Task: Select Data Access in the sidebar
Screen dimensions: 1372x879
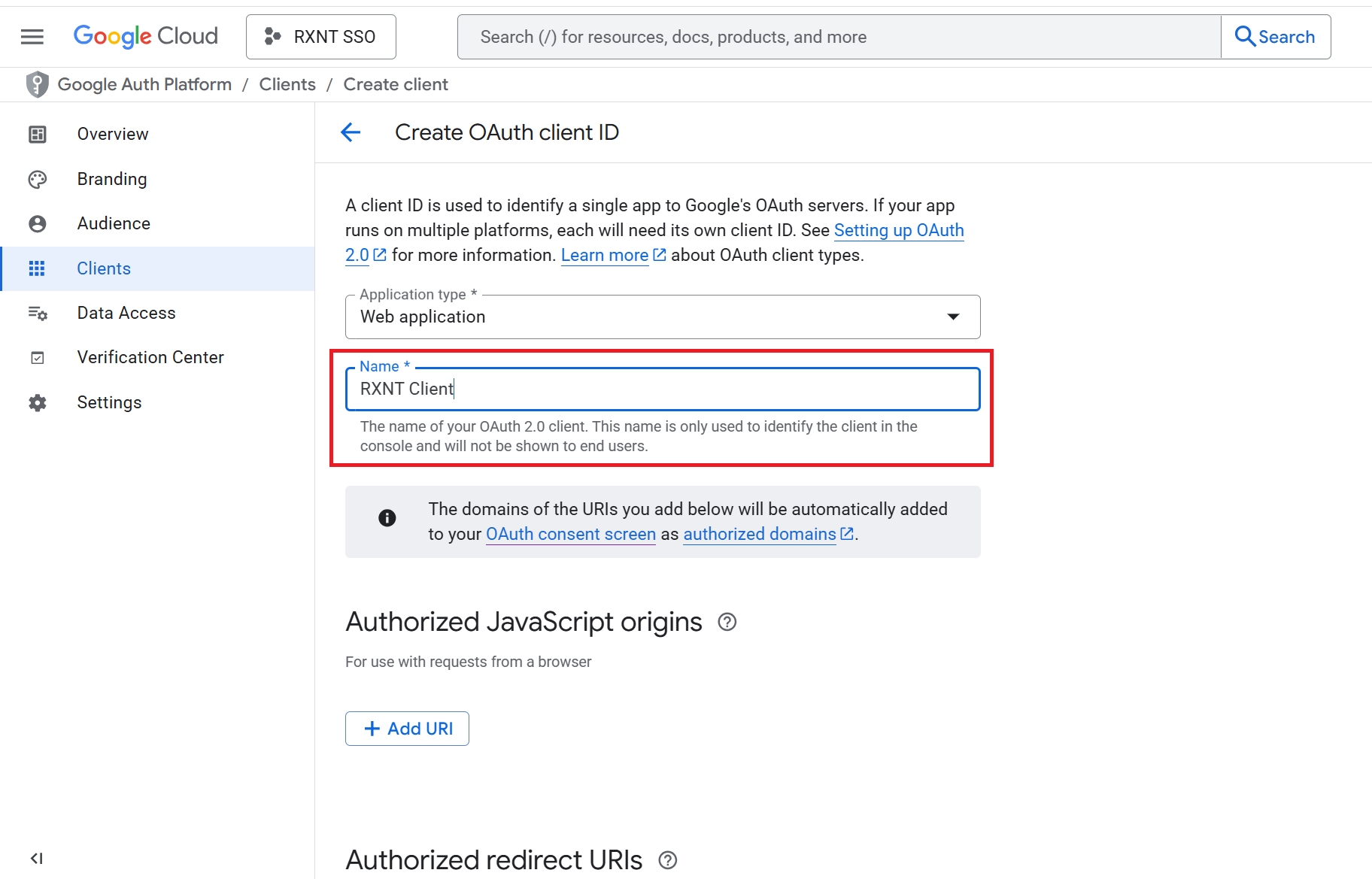Action: (x=126, y=313)
